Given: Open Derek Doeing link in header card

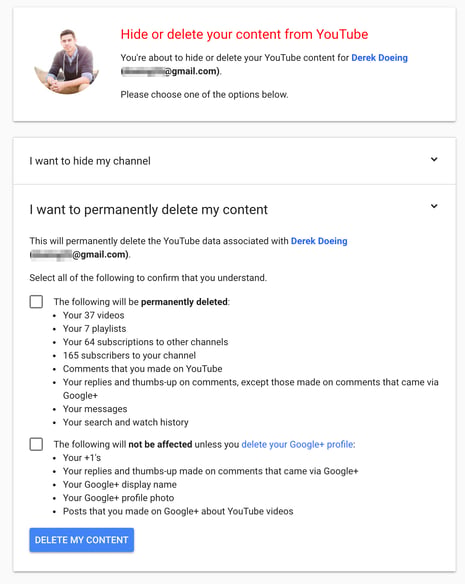Looking at the screenshot, I should coord(379,58).
